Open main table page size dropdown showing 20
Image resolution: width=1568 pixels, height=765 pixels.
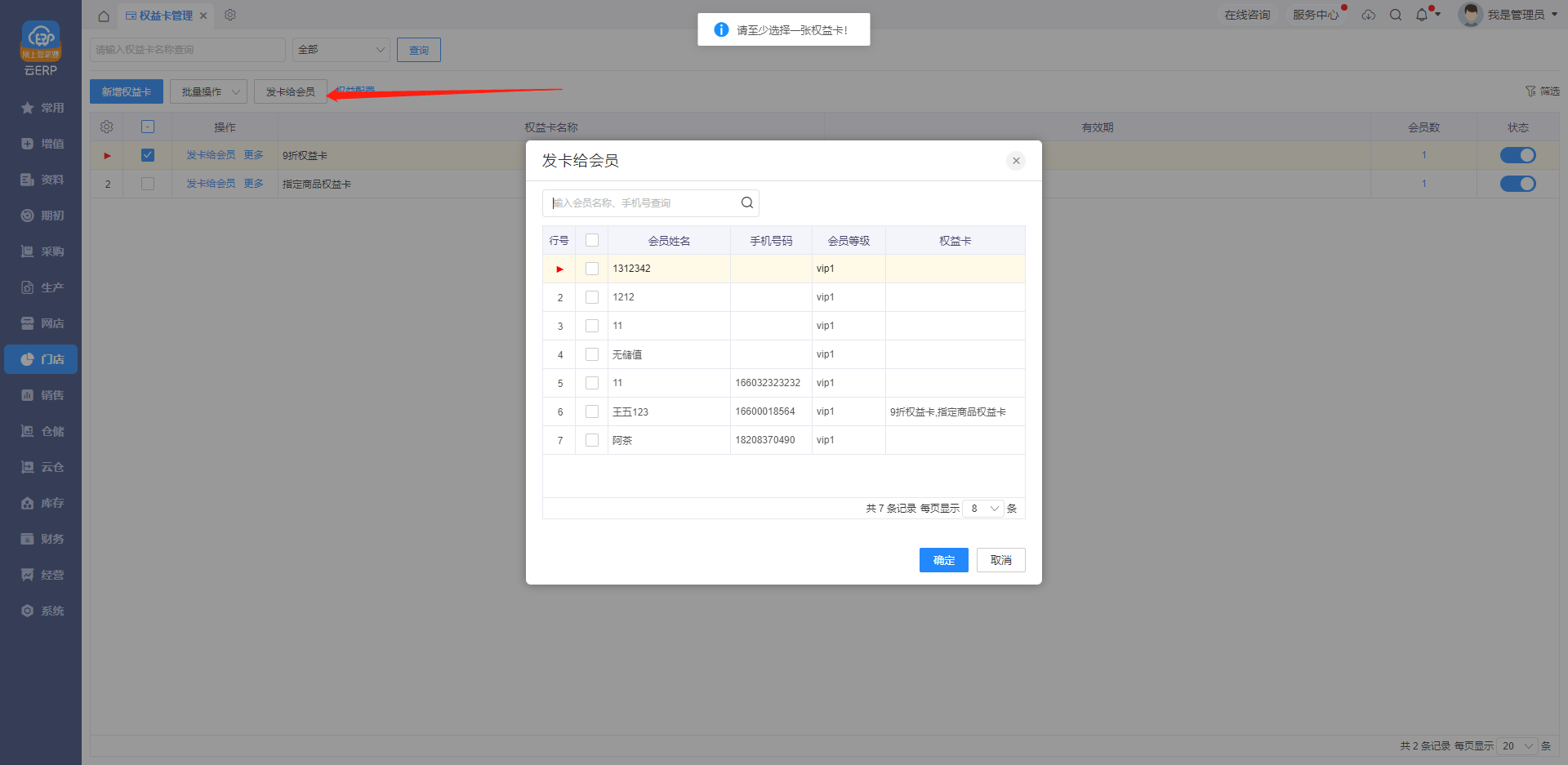click(x=1517, y=745)
